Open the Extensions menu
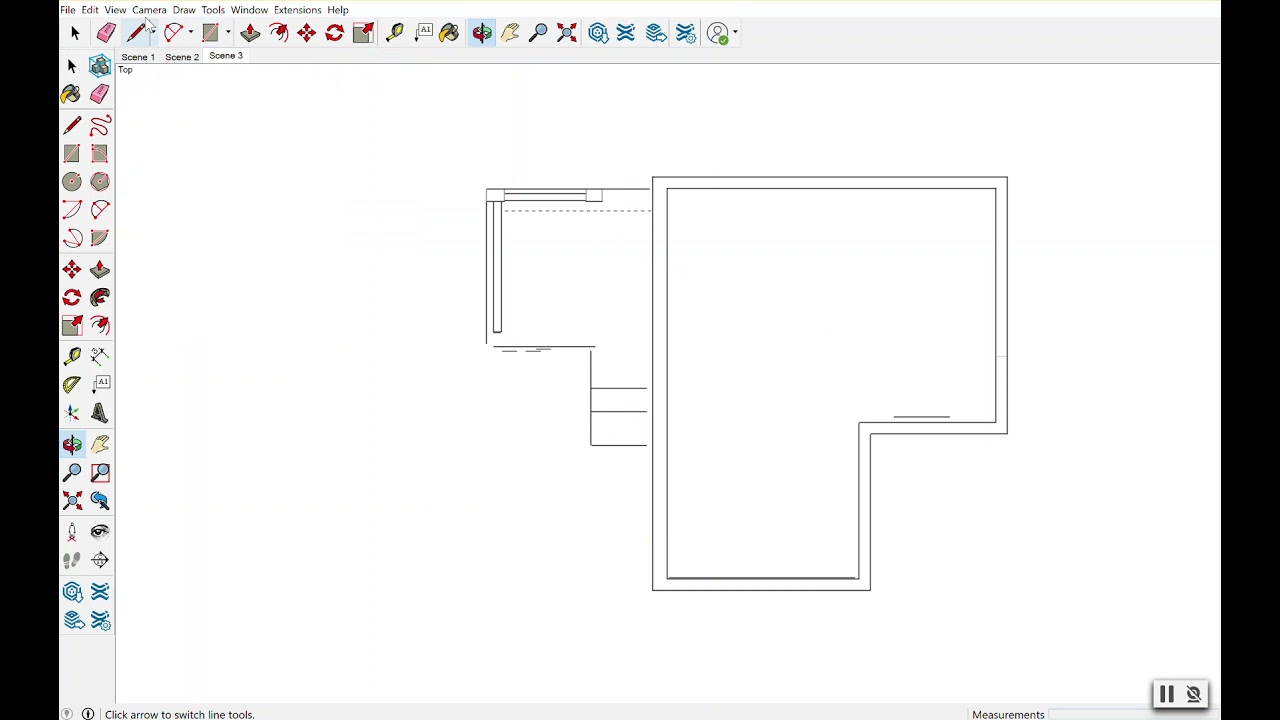The height and width of the screenshot is (720, 1280). [x=297, y=10]
